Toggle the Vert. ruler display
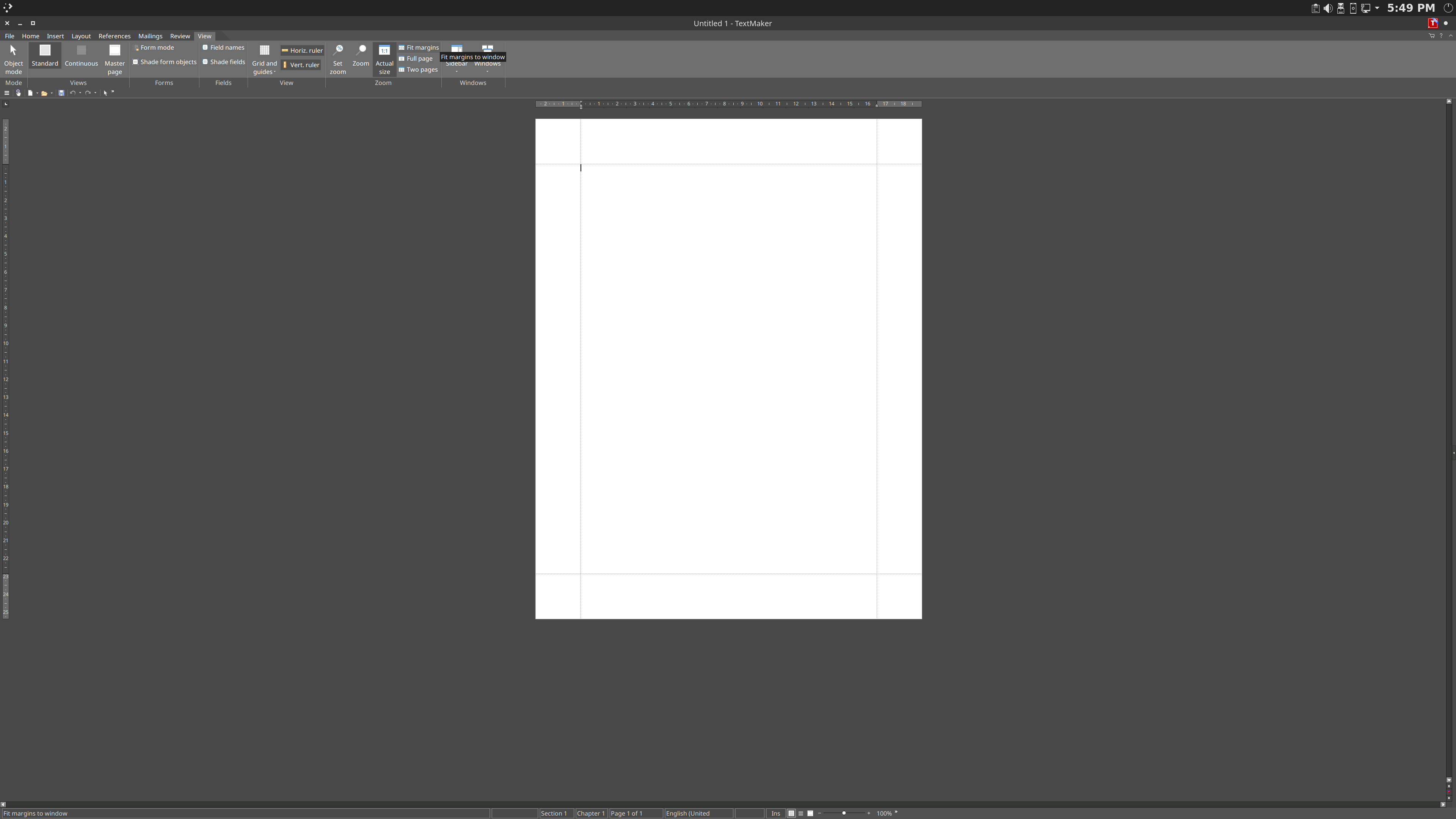 point(301,65)
